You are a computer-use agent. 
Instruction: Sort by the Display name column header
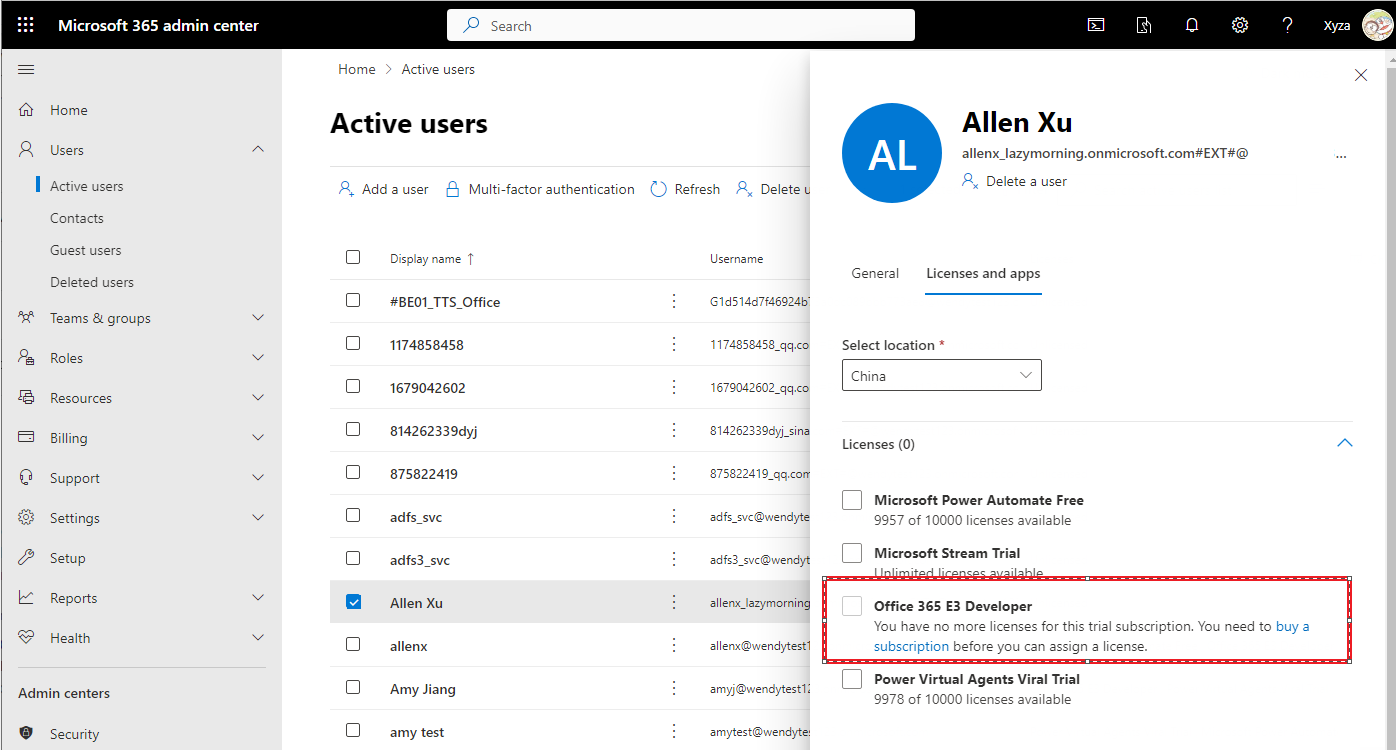pyautogui.click(x=432, y=258)
